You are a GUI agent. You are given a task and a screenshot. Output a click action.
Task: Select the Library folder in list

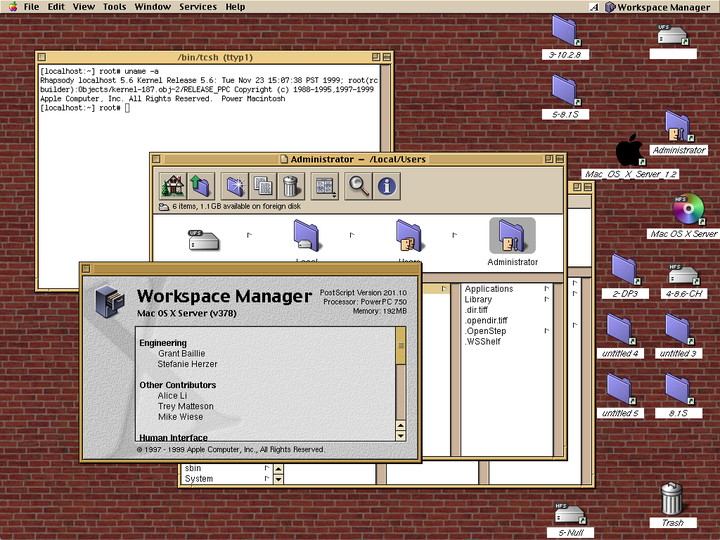[x=478, y=299]
